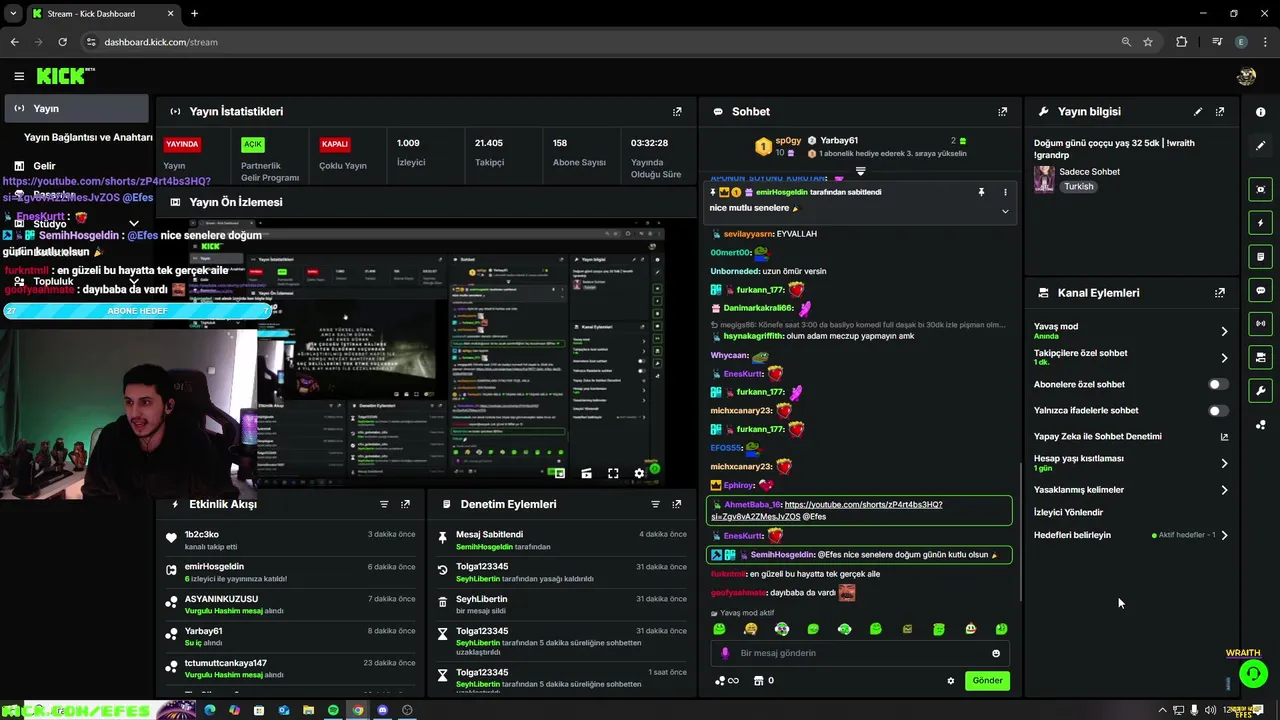
Task: Open chat settings gear icon
Action: (x=951, y=681)
